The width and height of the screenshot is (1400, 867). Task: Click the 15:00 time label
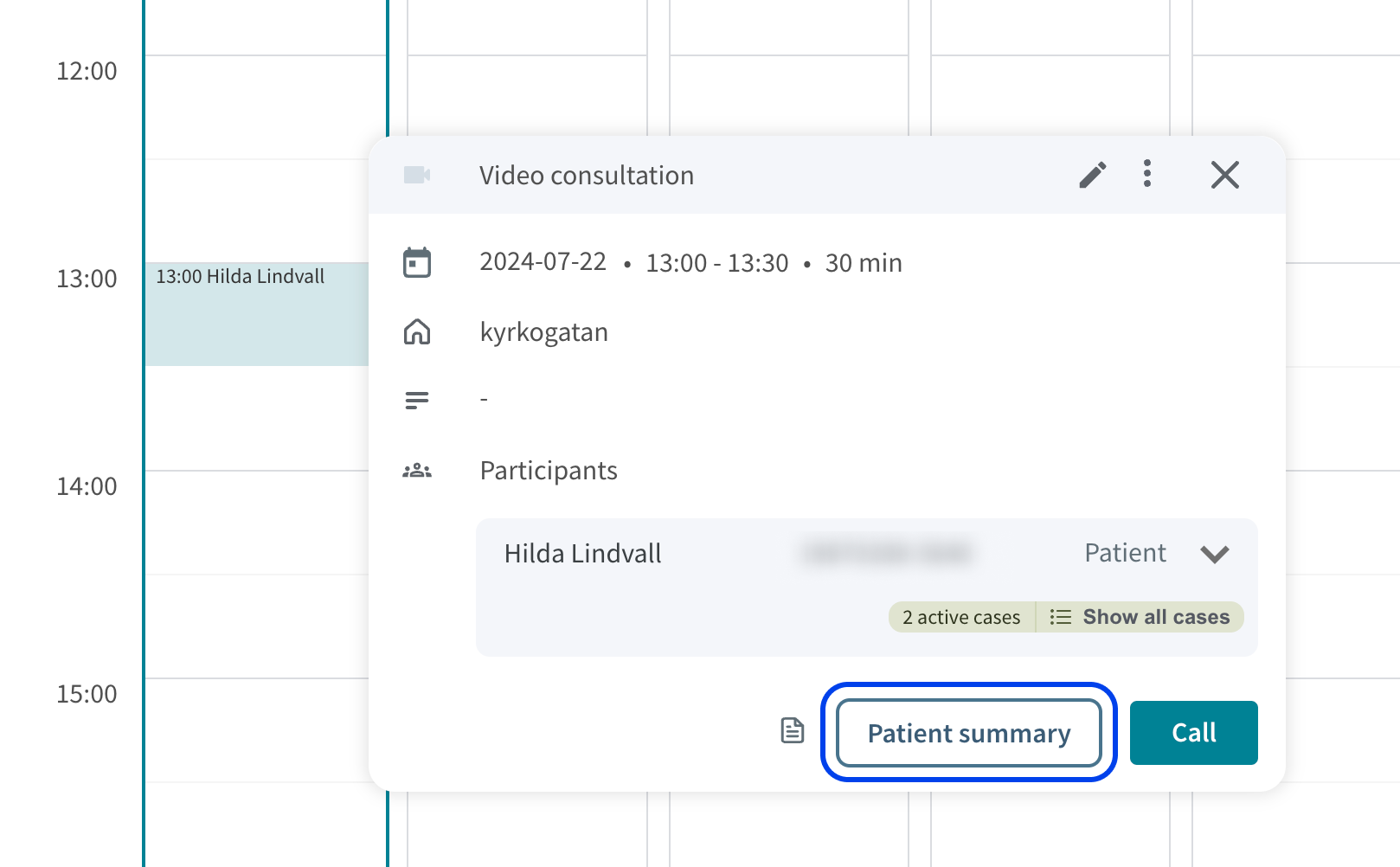(x=87, y=694)
